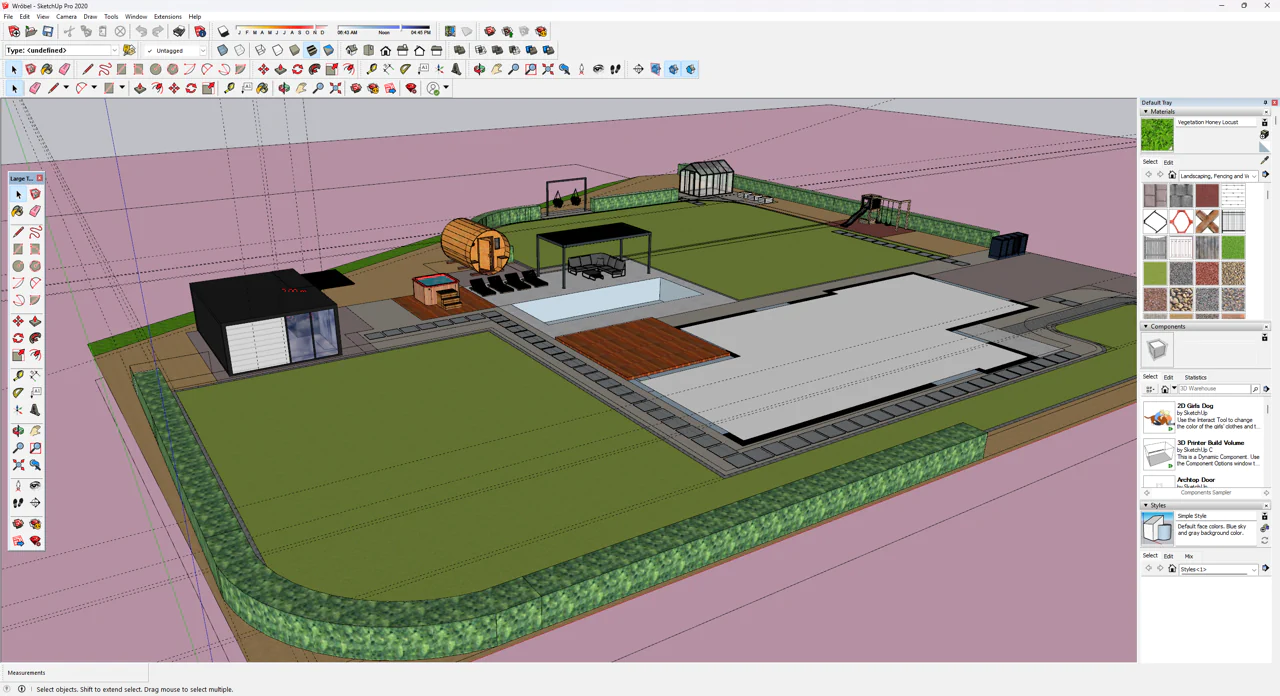Switch to the Statistics tab in Components
The image size is (1280, 696).
pyautogui.click(x=1195, y=377)
